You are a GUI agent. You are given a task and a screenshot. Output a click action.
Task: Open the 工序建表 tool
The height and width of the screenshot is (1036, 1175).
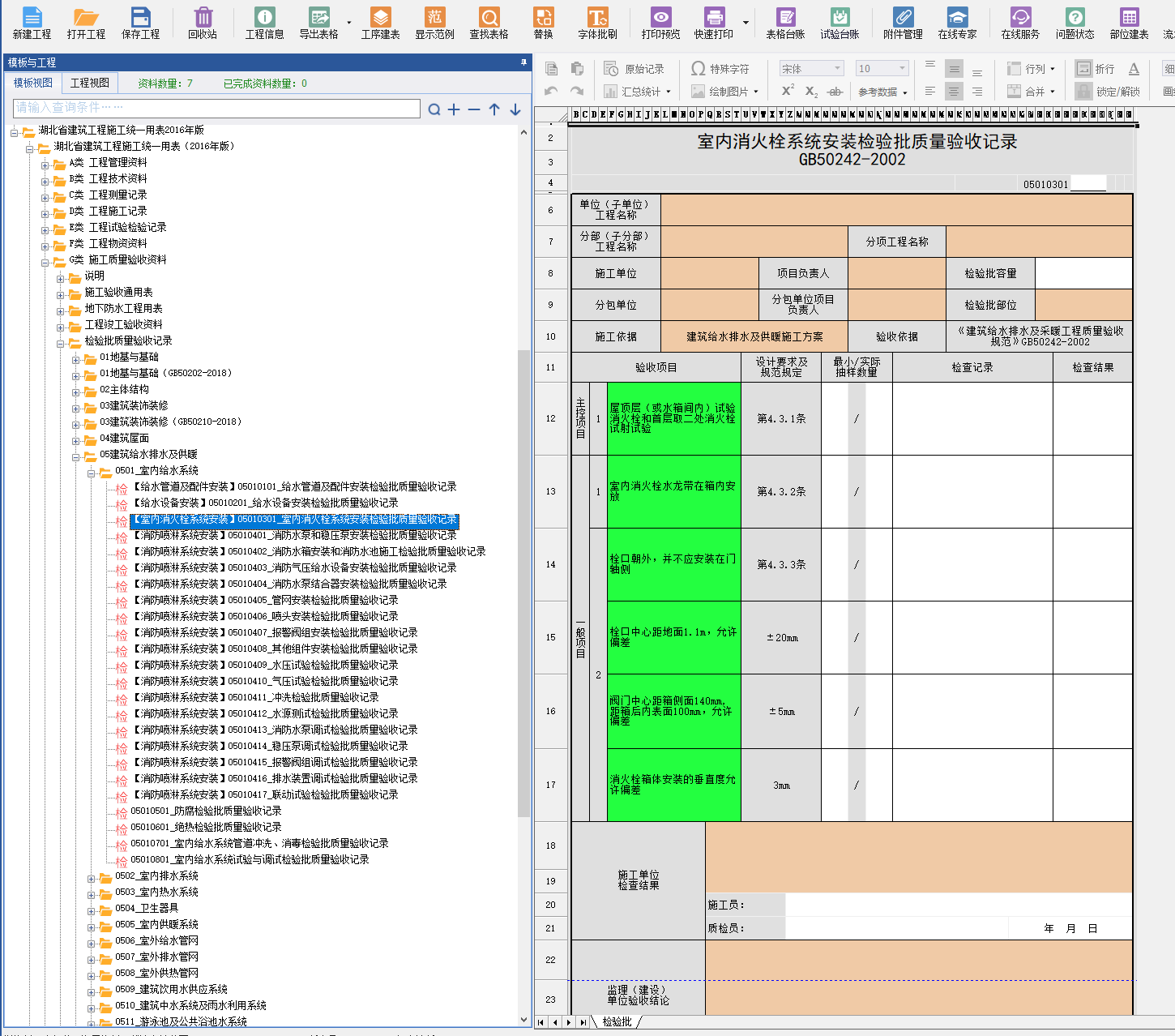(380, 23)
